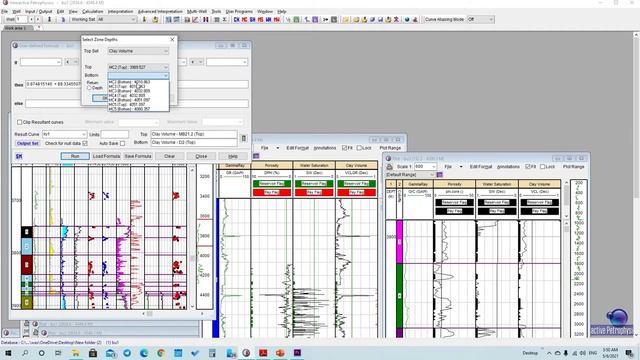Open the Working Set dropdown

pyautogui.click(x=117, y=19)
